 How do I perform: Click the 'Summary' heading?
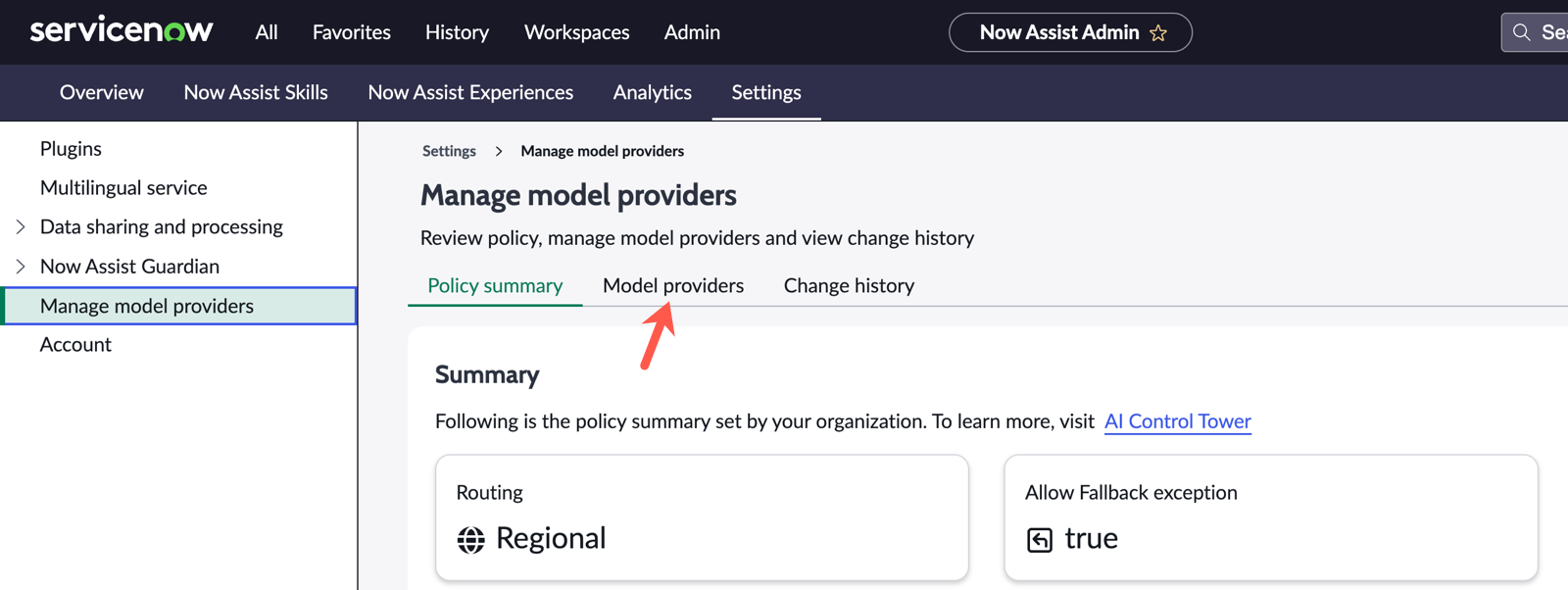coord(487,374)
